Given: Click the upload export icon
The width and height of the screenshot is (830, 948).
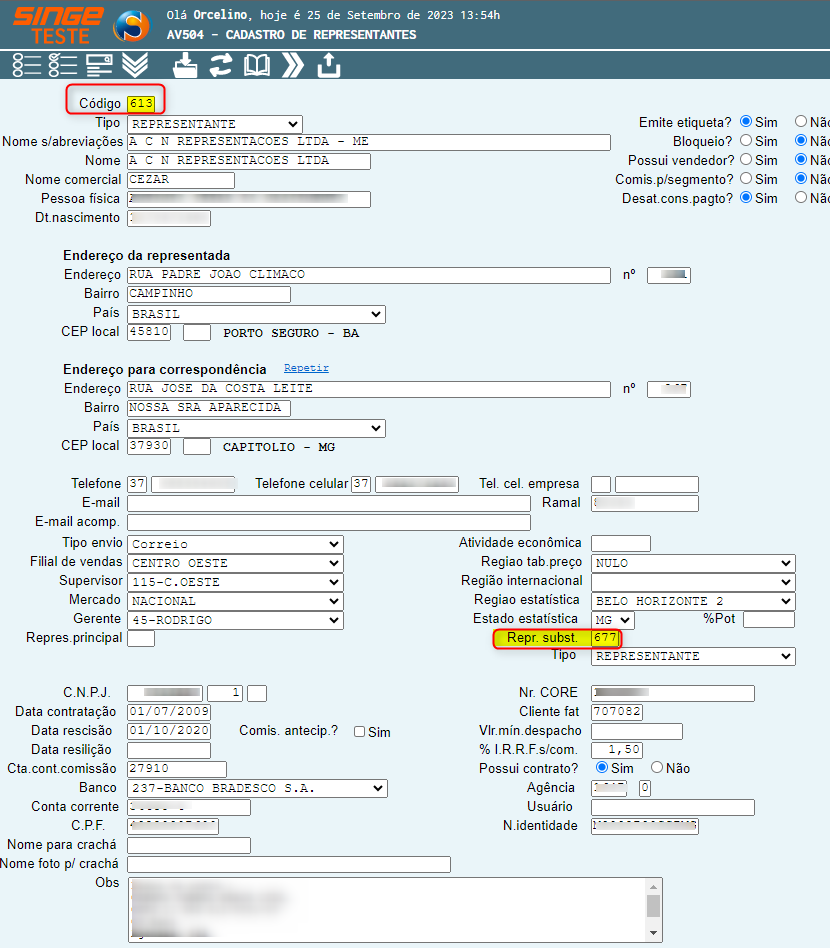Looking at the screenshot, I should pos(328,66).
